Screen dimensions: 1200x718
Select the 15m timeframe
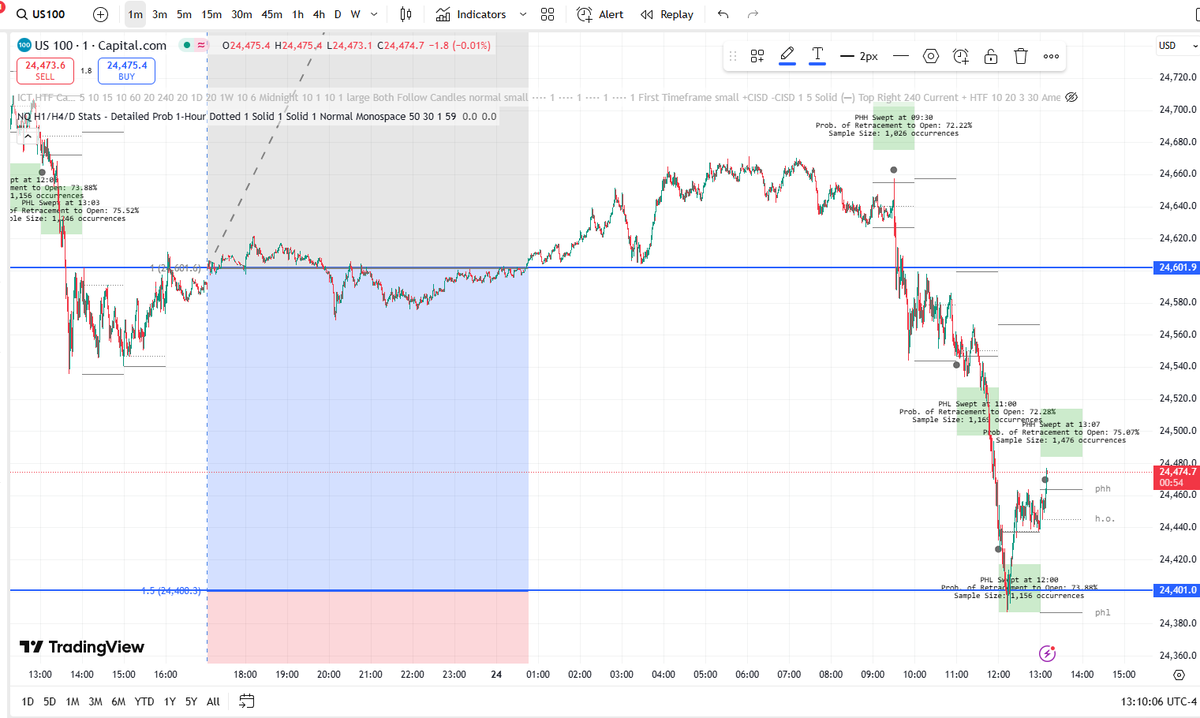click(211, 15)
